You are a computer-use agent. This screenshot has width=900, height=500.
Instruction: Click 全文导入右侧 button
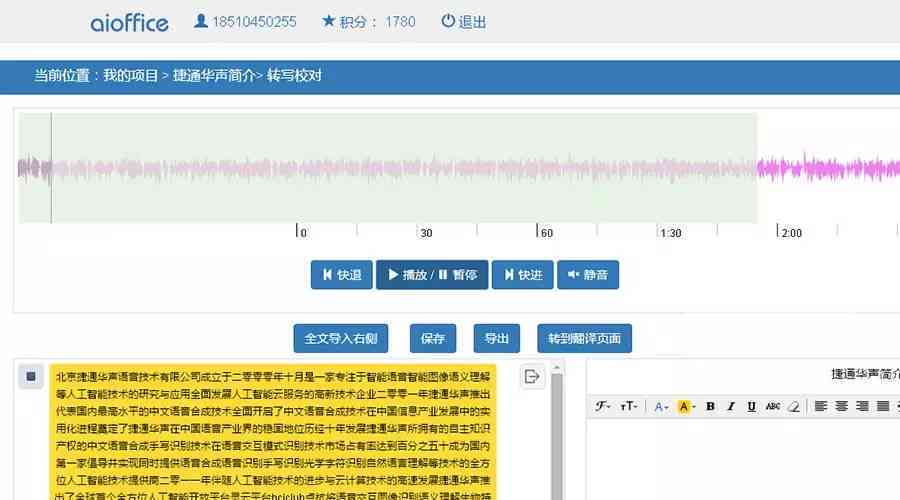(x=341, y=339)
